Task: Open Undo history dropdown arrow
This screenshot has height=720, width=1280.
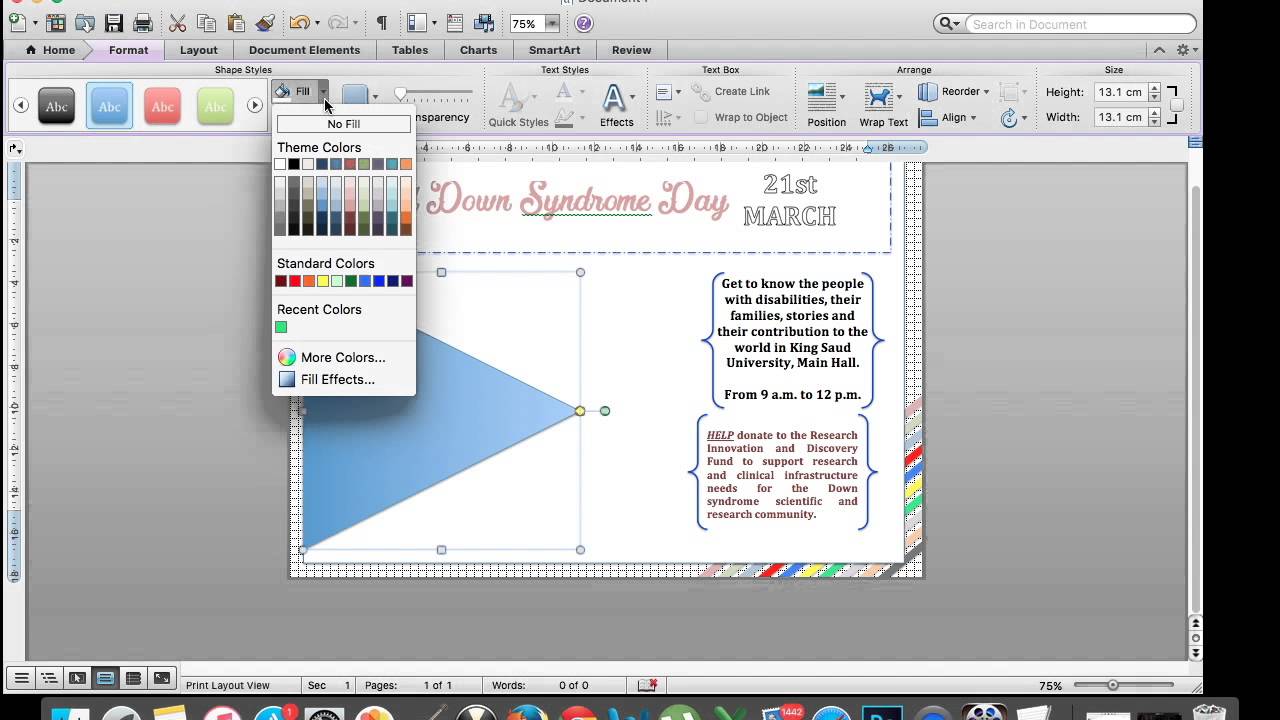Action: [317, 23]
